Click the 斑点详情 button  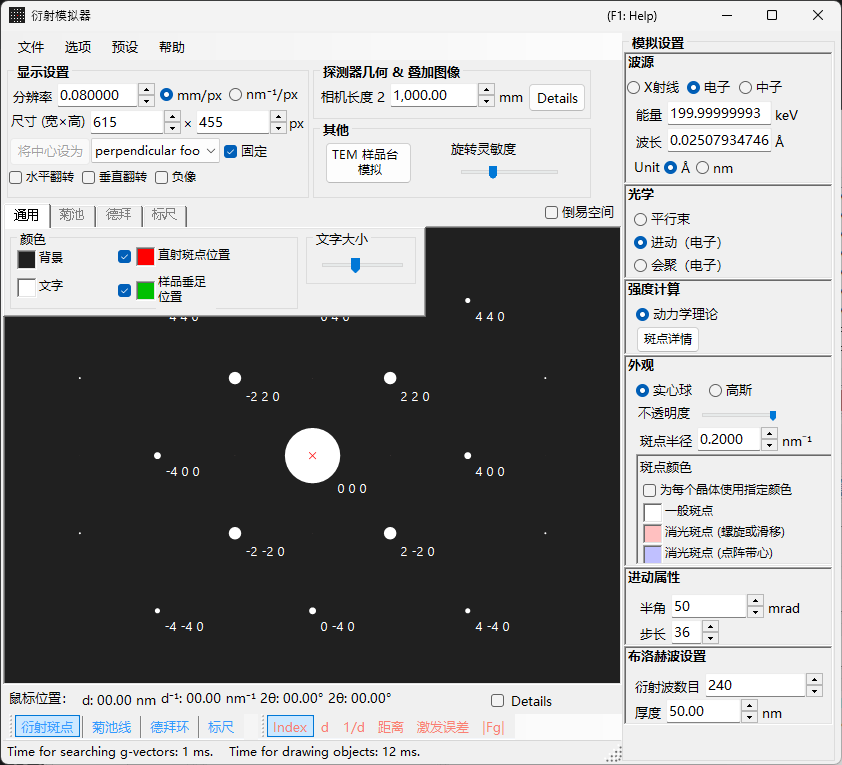coord(667,339)
